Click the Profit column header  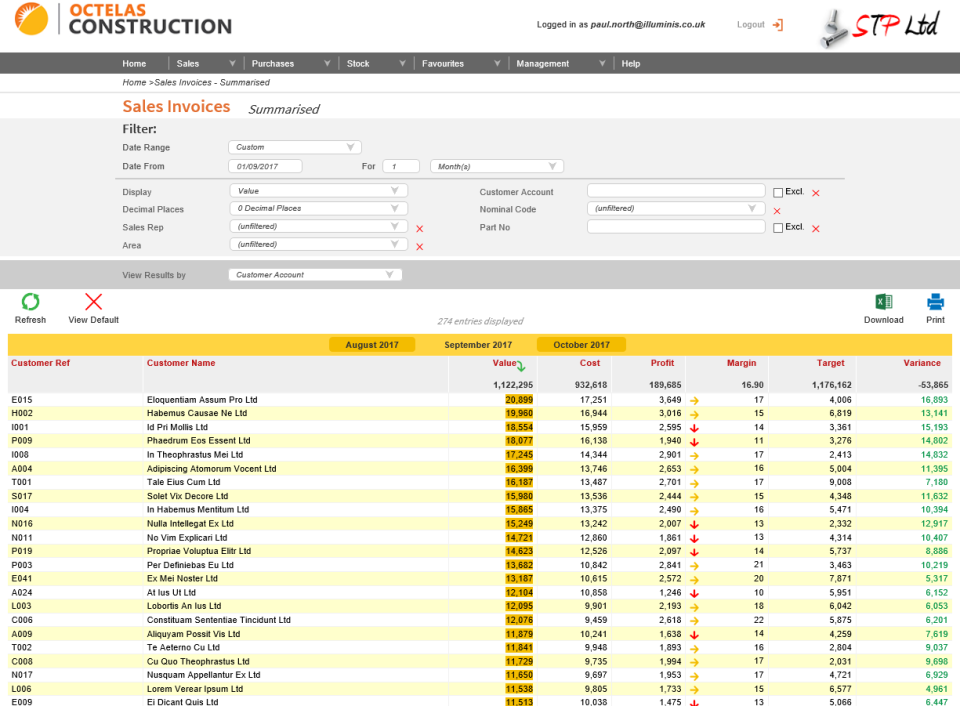[x=662, y=363]
